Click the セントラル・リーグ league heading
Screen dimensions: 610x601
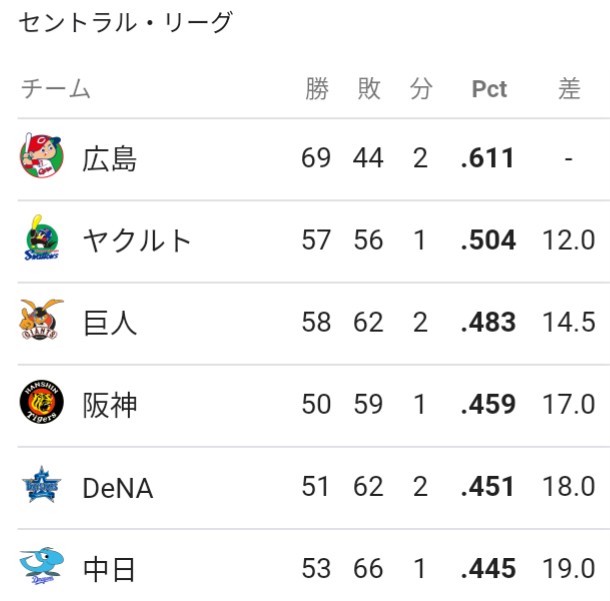tap(125, 22)
